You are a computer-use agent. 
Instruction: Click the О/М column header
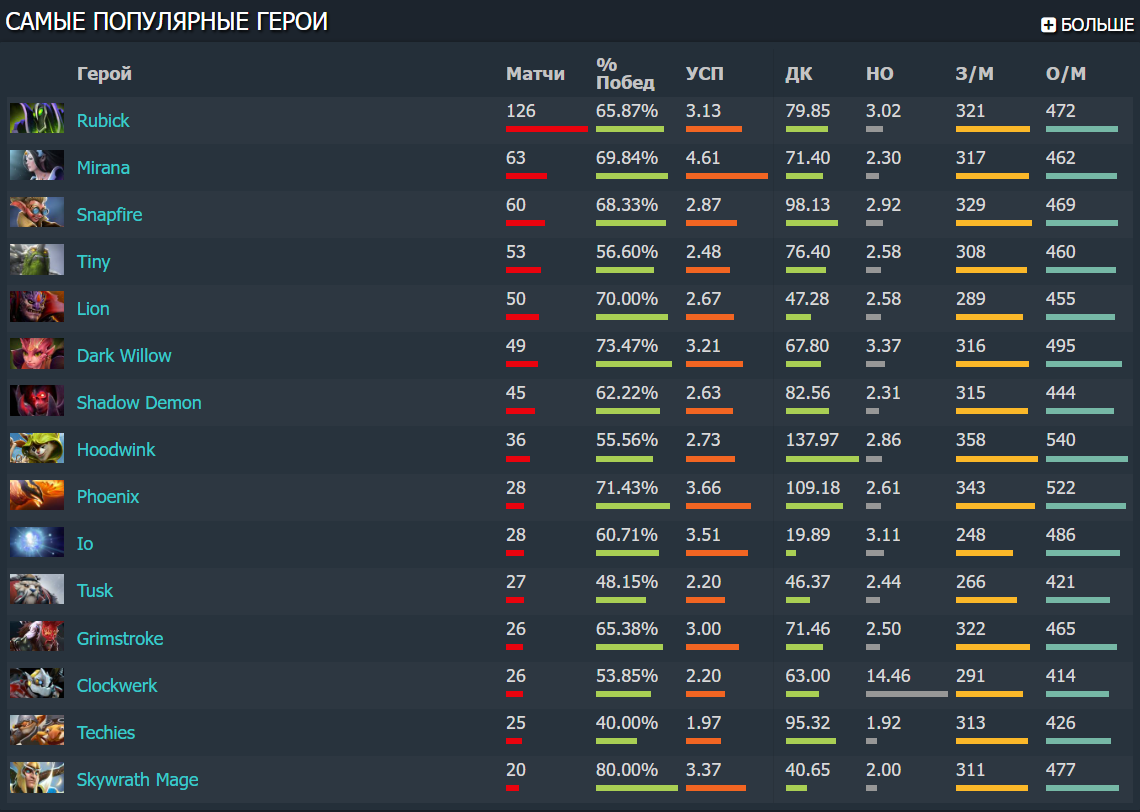1065,73
